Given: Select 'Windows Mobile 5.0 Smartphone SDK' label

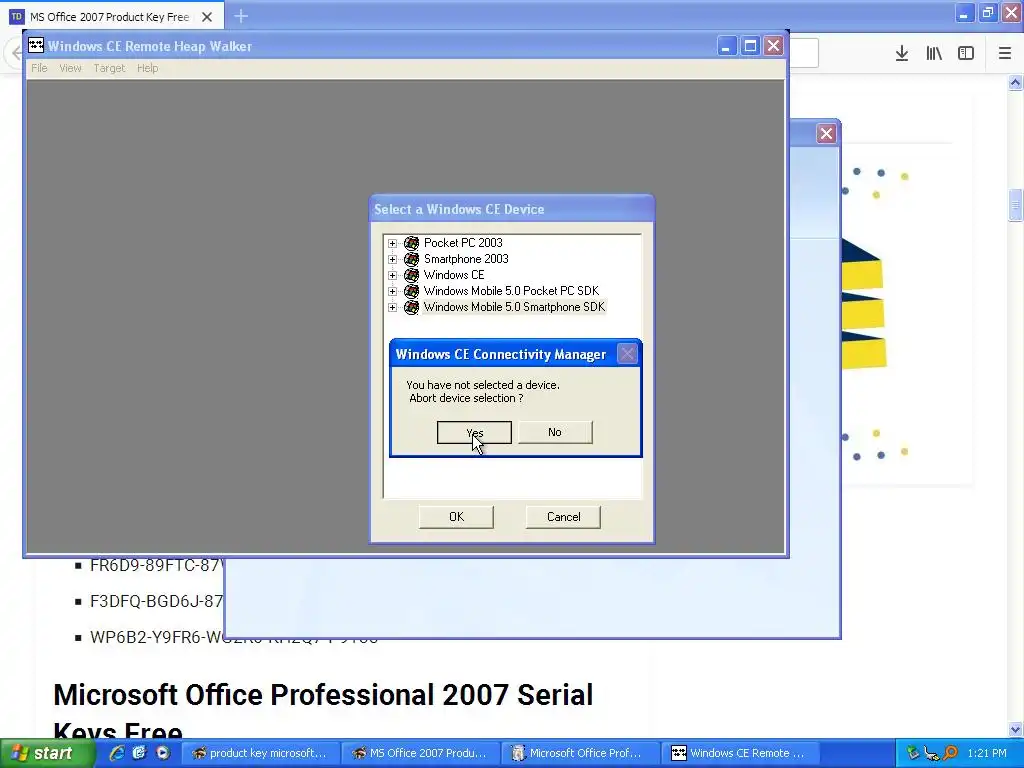Looking at the screenshot, I should (x=515, y=307).
